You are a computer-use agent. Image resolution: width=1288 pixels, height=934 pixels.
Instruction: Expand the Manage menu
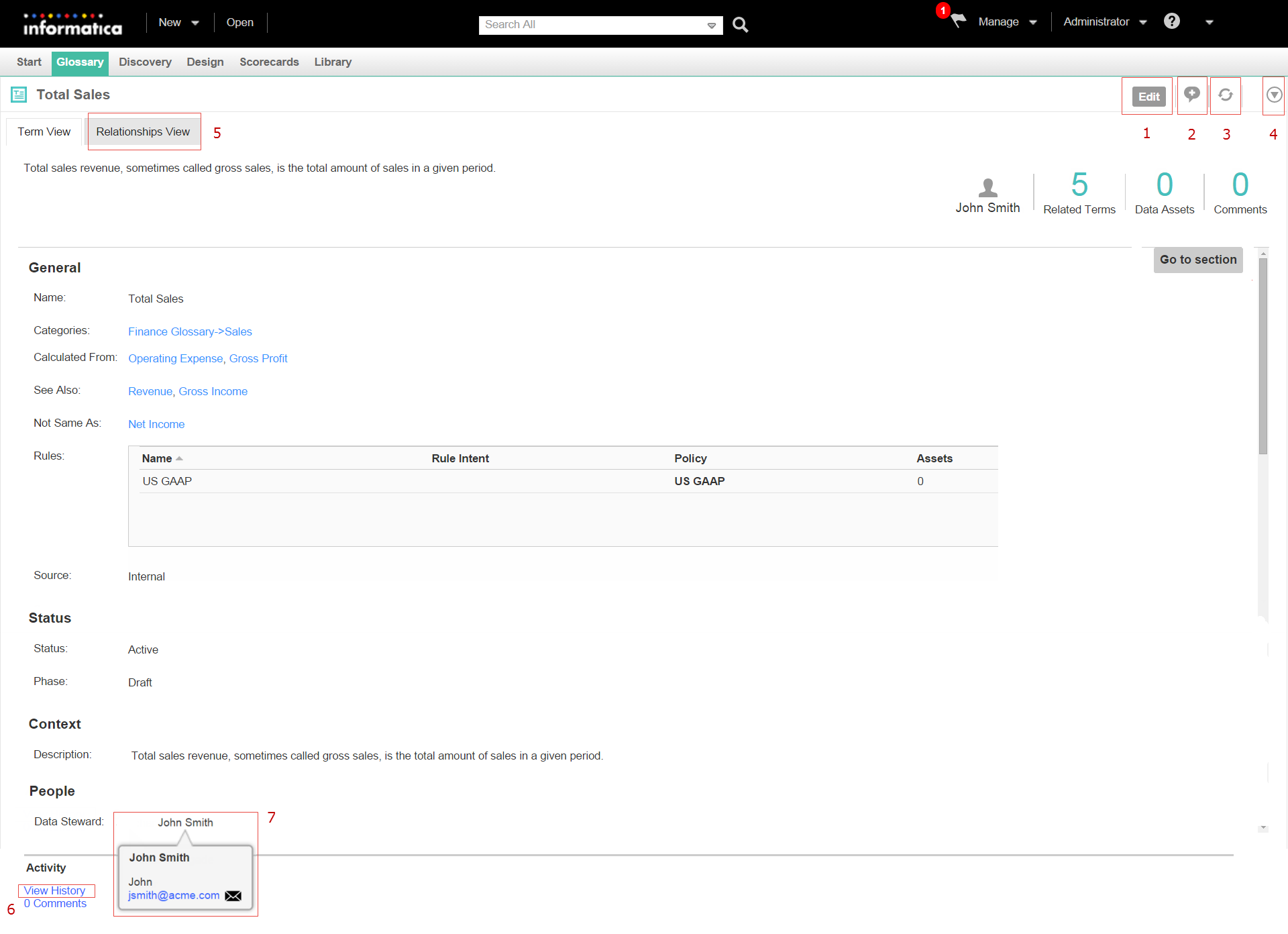pos(1007,22)
